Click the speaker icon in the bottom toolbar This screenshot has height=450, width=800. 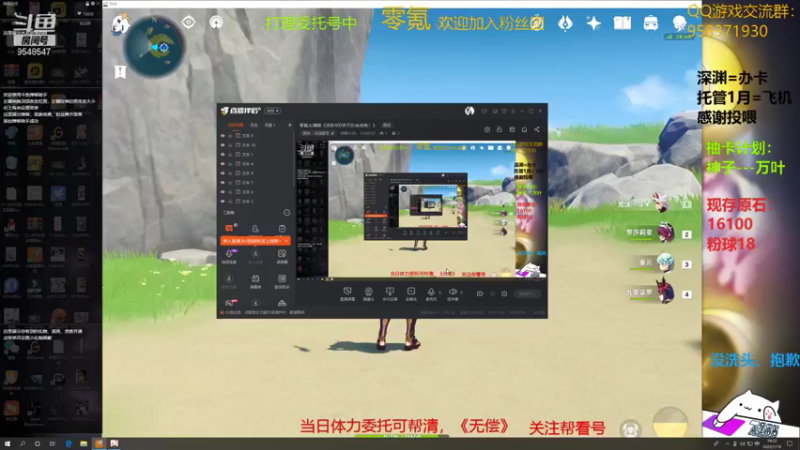click(x=453, y=292)
